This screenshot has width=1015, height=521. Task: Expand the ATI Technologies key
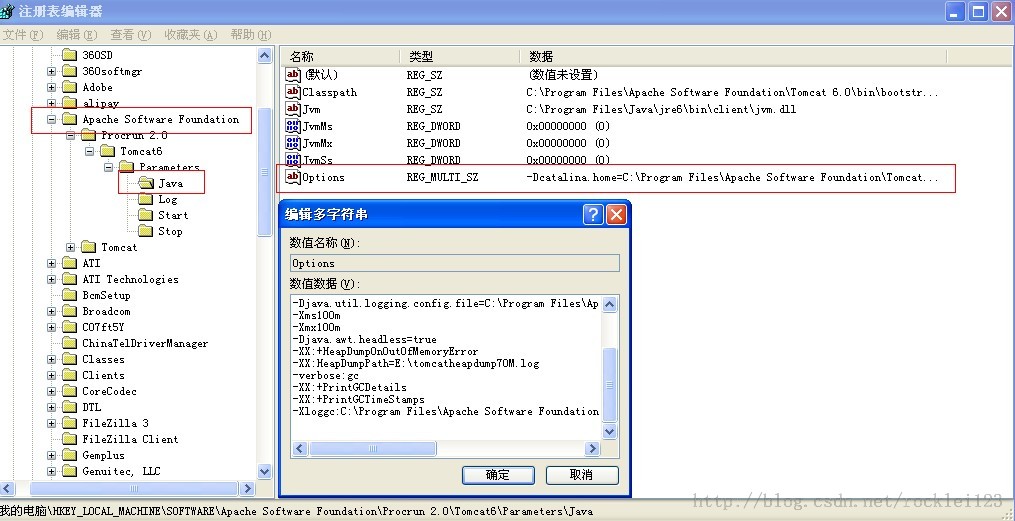point(51,279)
